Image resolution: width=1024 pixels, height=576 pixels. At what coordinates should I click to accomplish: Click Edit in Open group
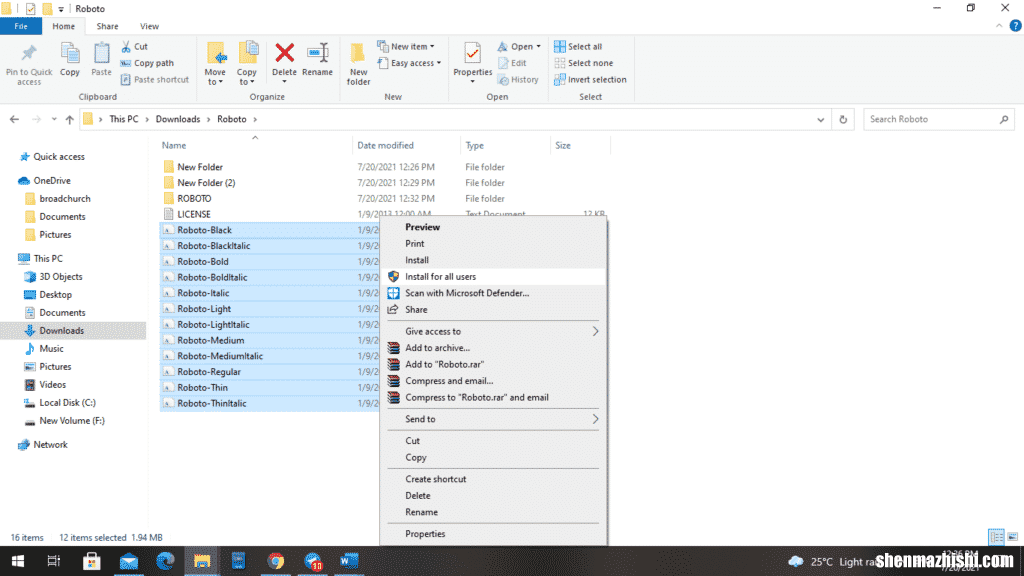coord(512,63)
